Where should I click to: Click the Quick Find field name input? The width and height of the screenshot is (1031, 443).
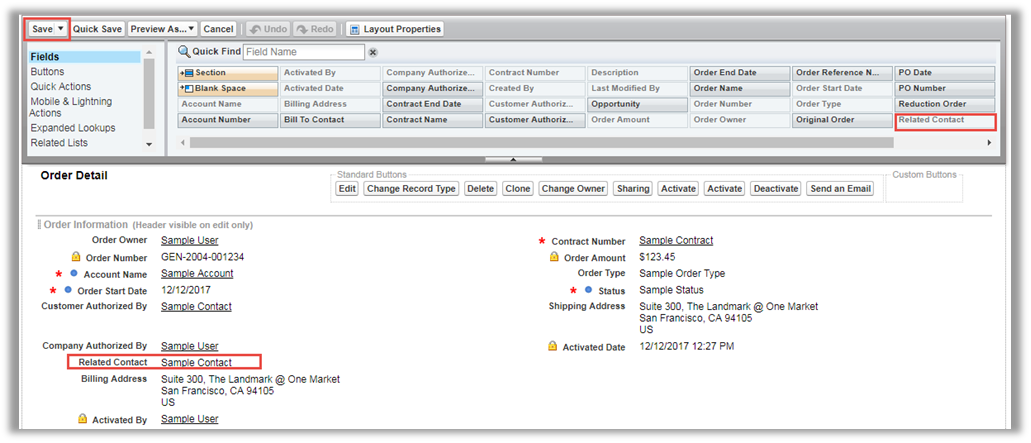(x=304, y=52)
